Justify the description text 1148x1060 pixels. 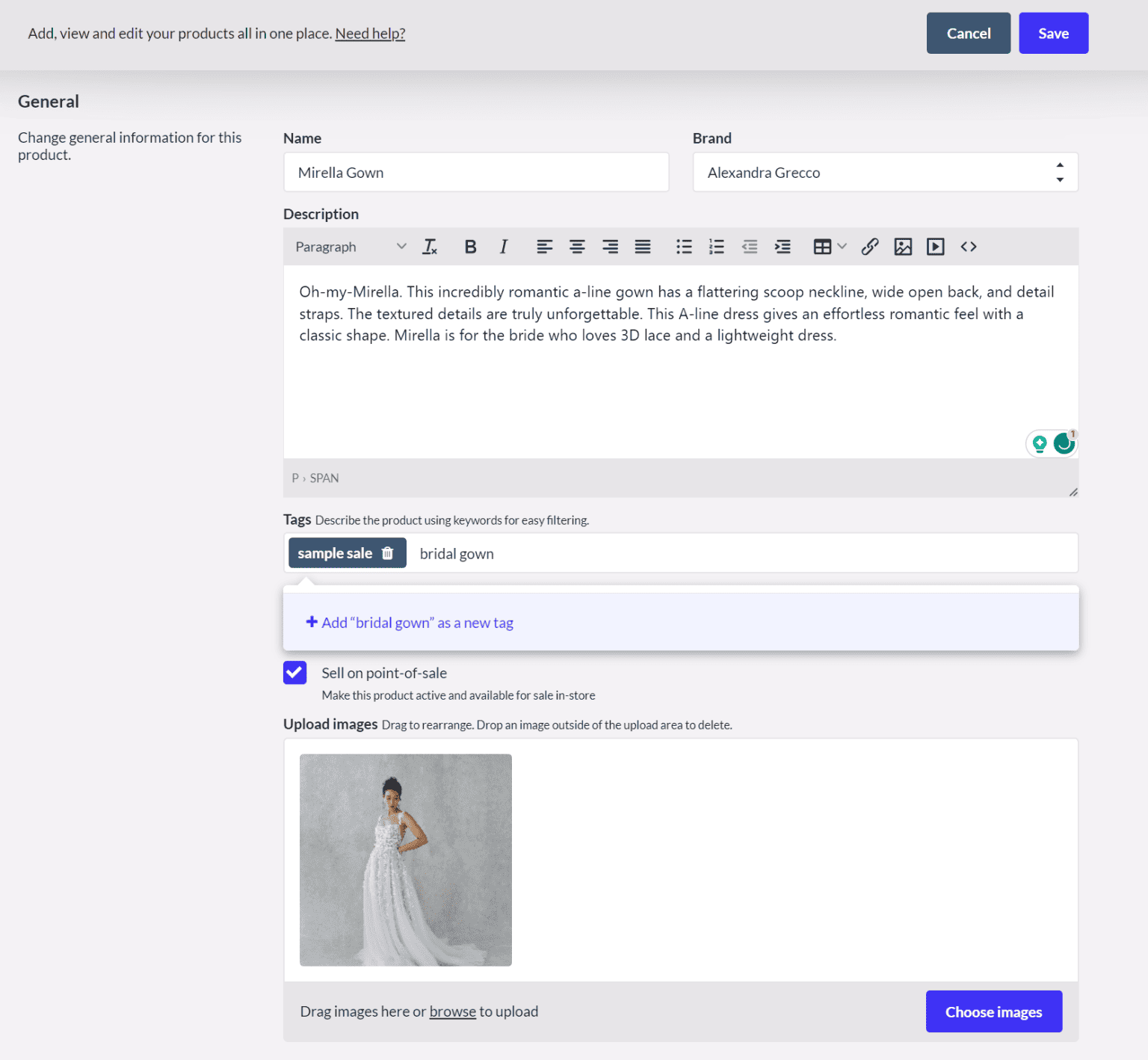click(643, 247)
